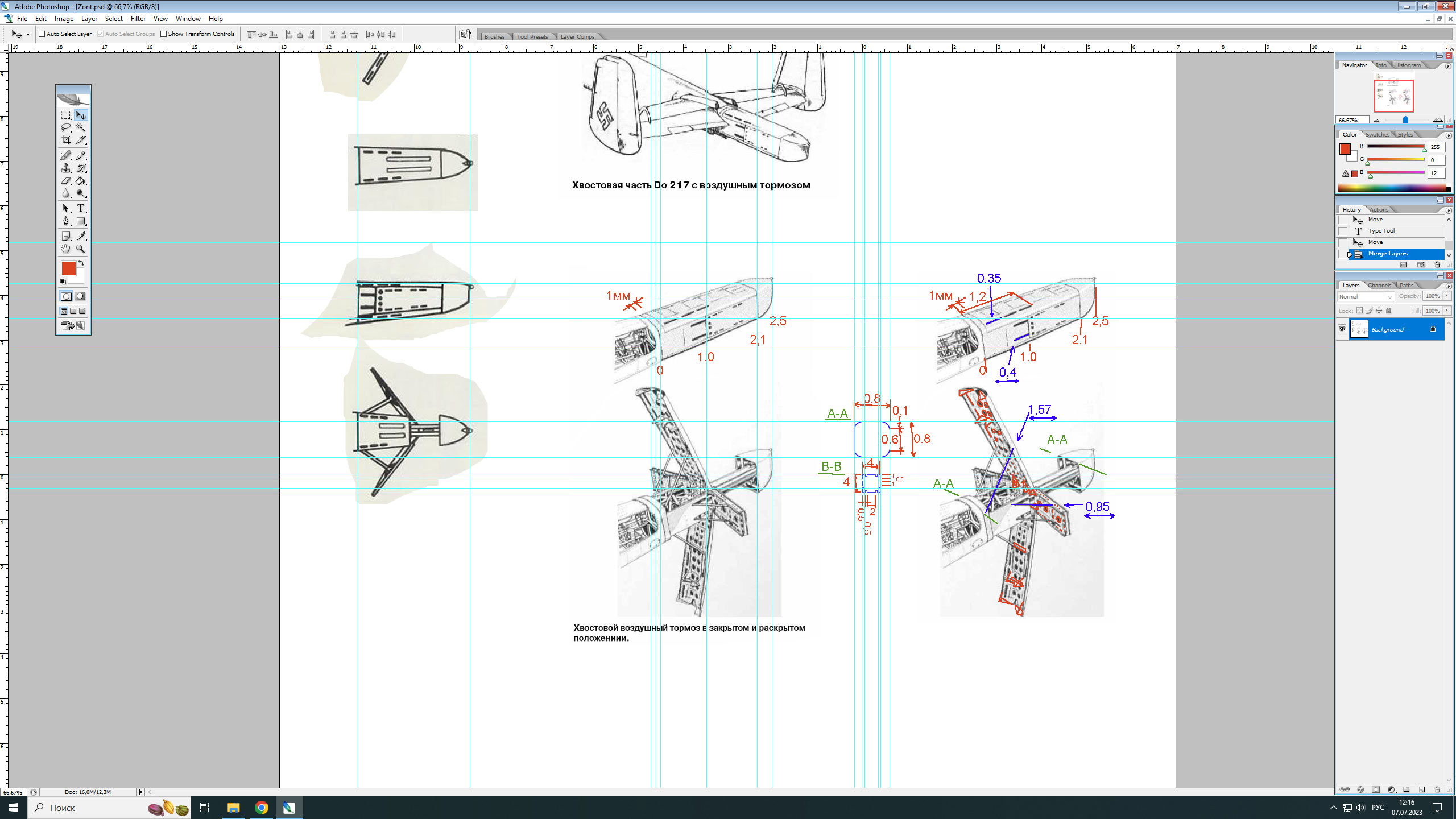Switch to the Channels tab
Viewport: 1456px width, 819px height.
pos(1379,285)
